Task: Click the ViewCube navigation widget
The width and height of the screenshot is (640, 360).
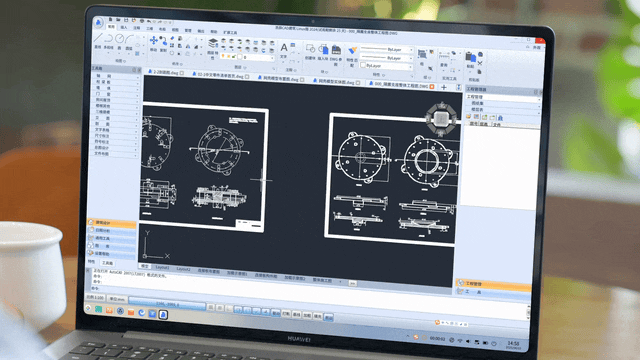Action: tap(441, 118)
